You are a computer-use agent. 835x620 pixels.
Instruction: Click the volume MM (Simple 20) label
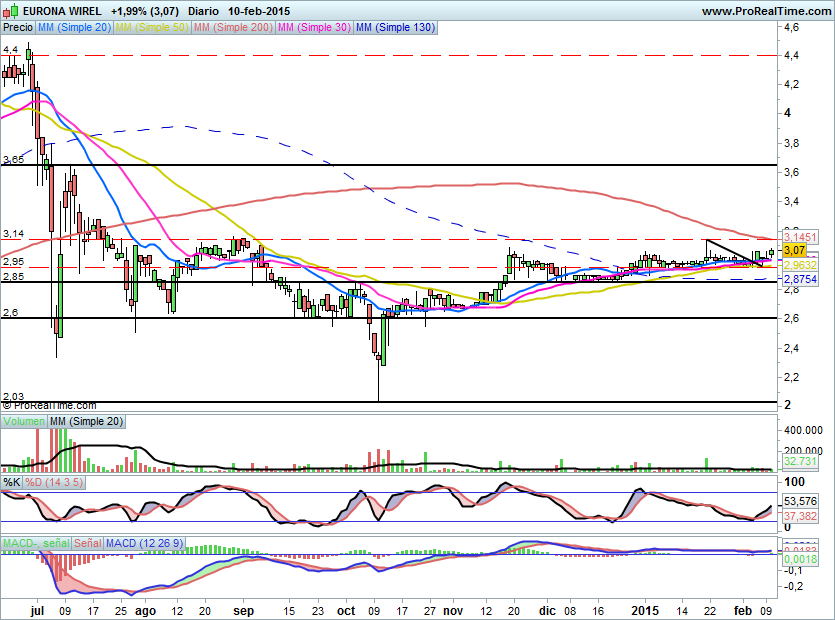click(x=87, y=422)
